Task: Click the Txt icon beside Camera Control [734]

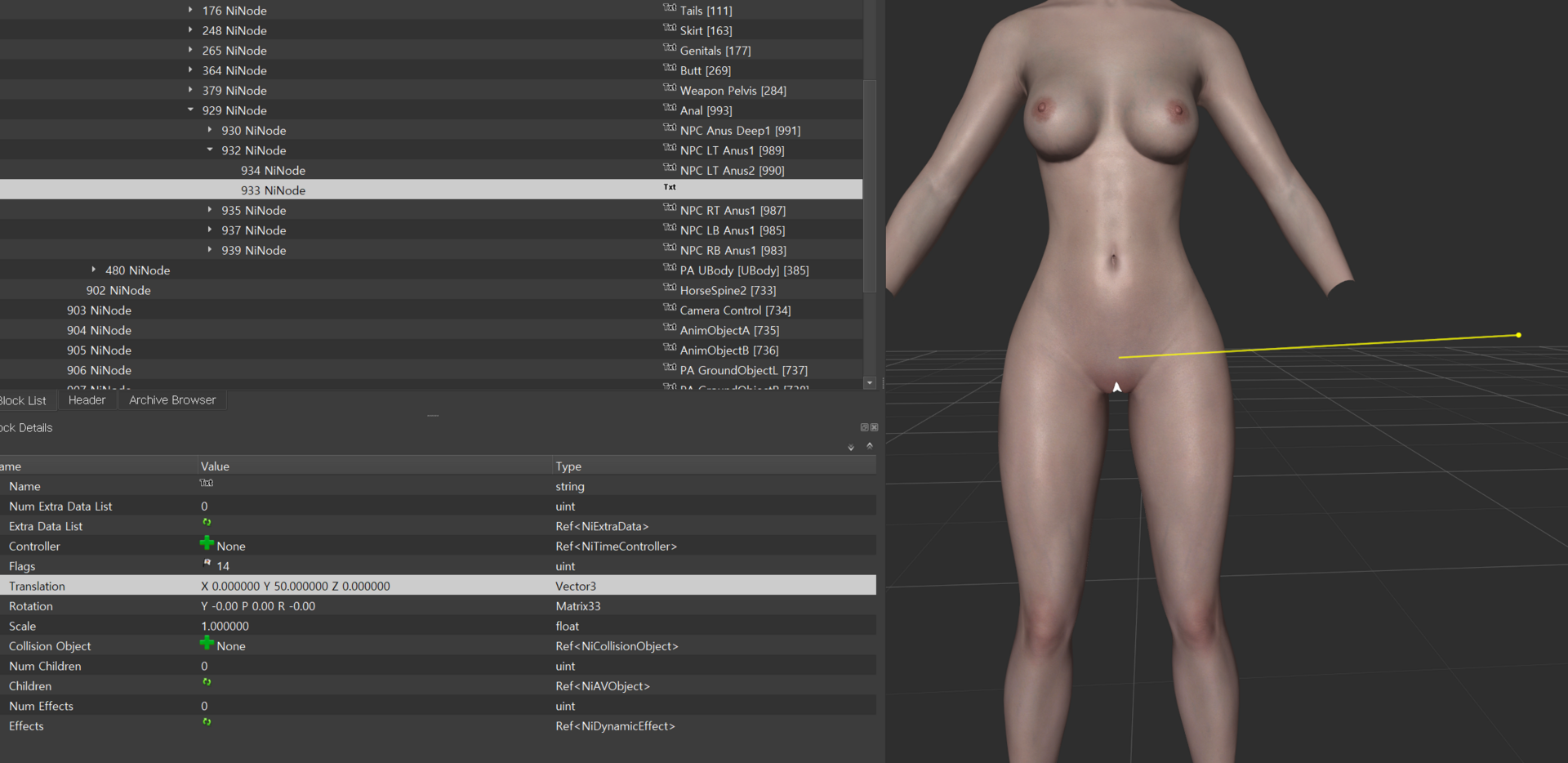Action: pos(670,308)
